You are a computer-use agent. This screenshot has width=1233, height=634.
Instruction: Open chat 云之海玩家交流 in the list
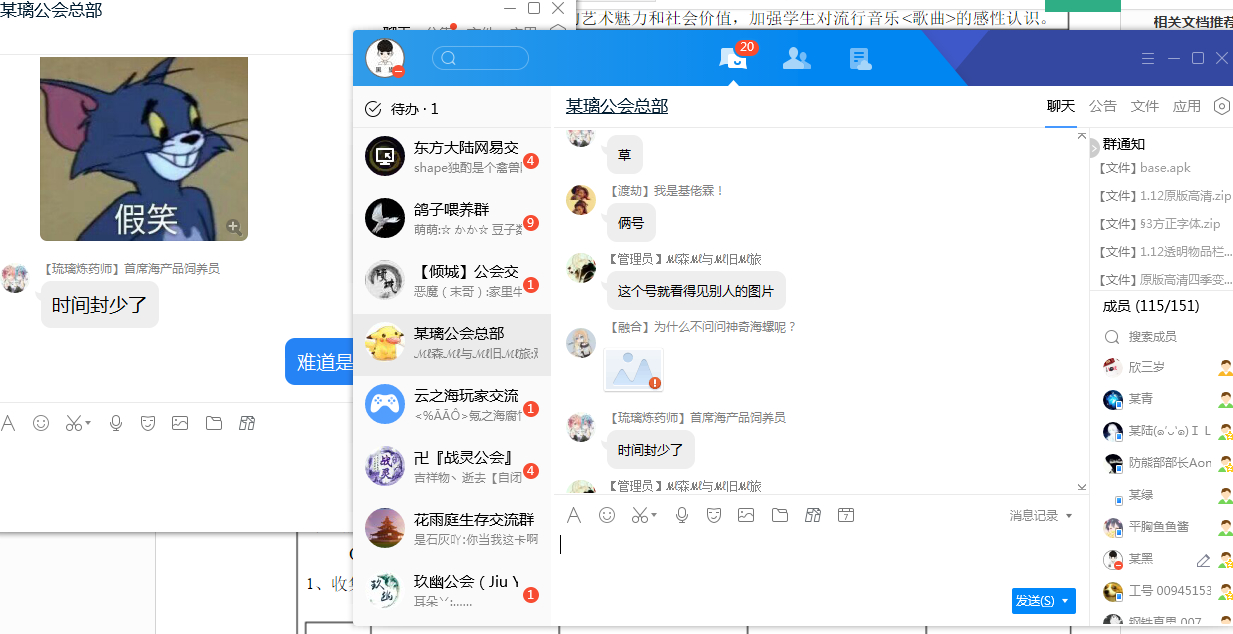pyautogui.click(x=452, y=404)
